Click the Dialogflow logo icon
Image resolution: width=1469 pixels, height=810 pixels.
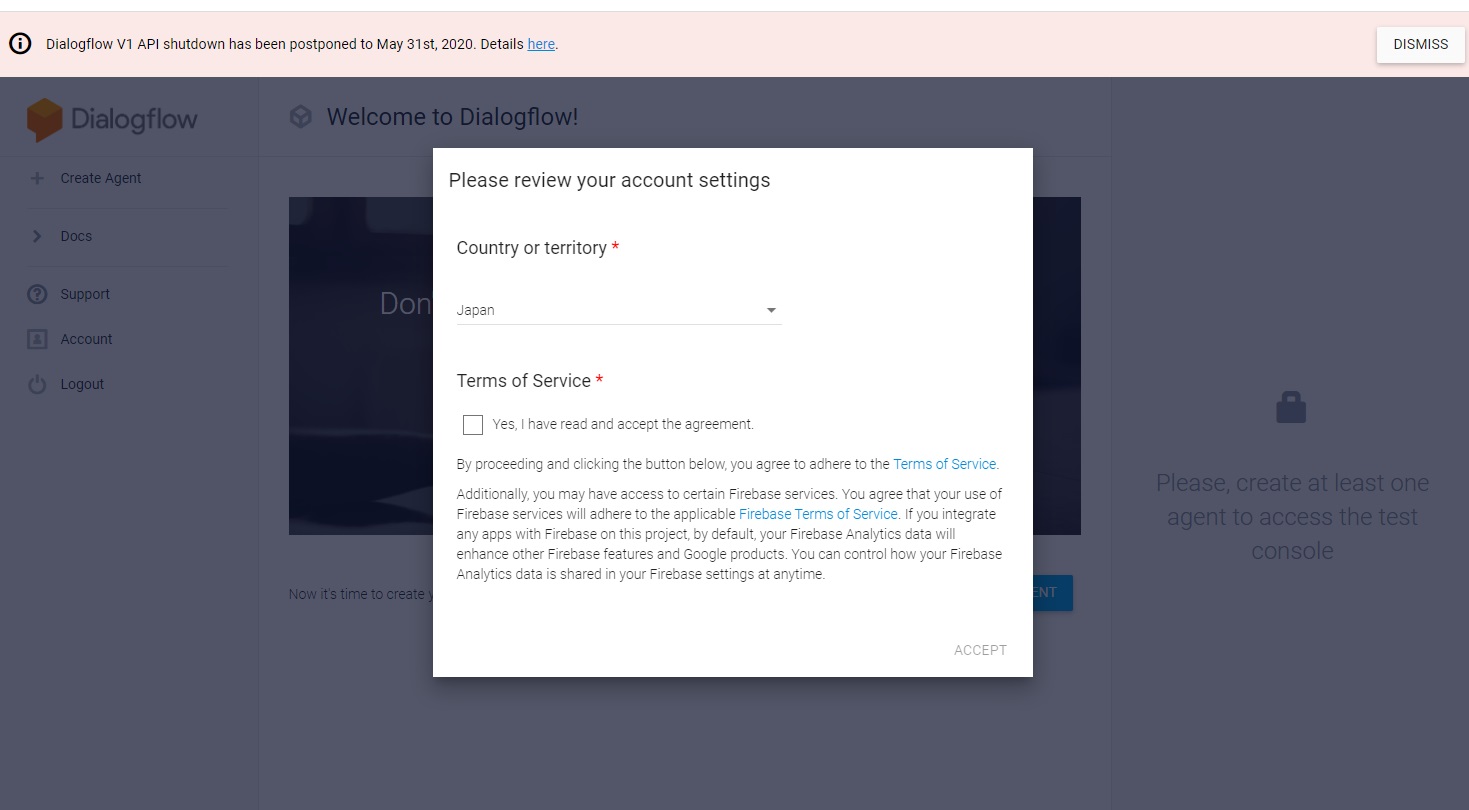tap(44, 120)
